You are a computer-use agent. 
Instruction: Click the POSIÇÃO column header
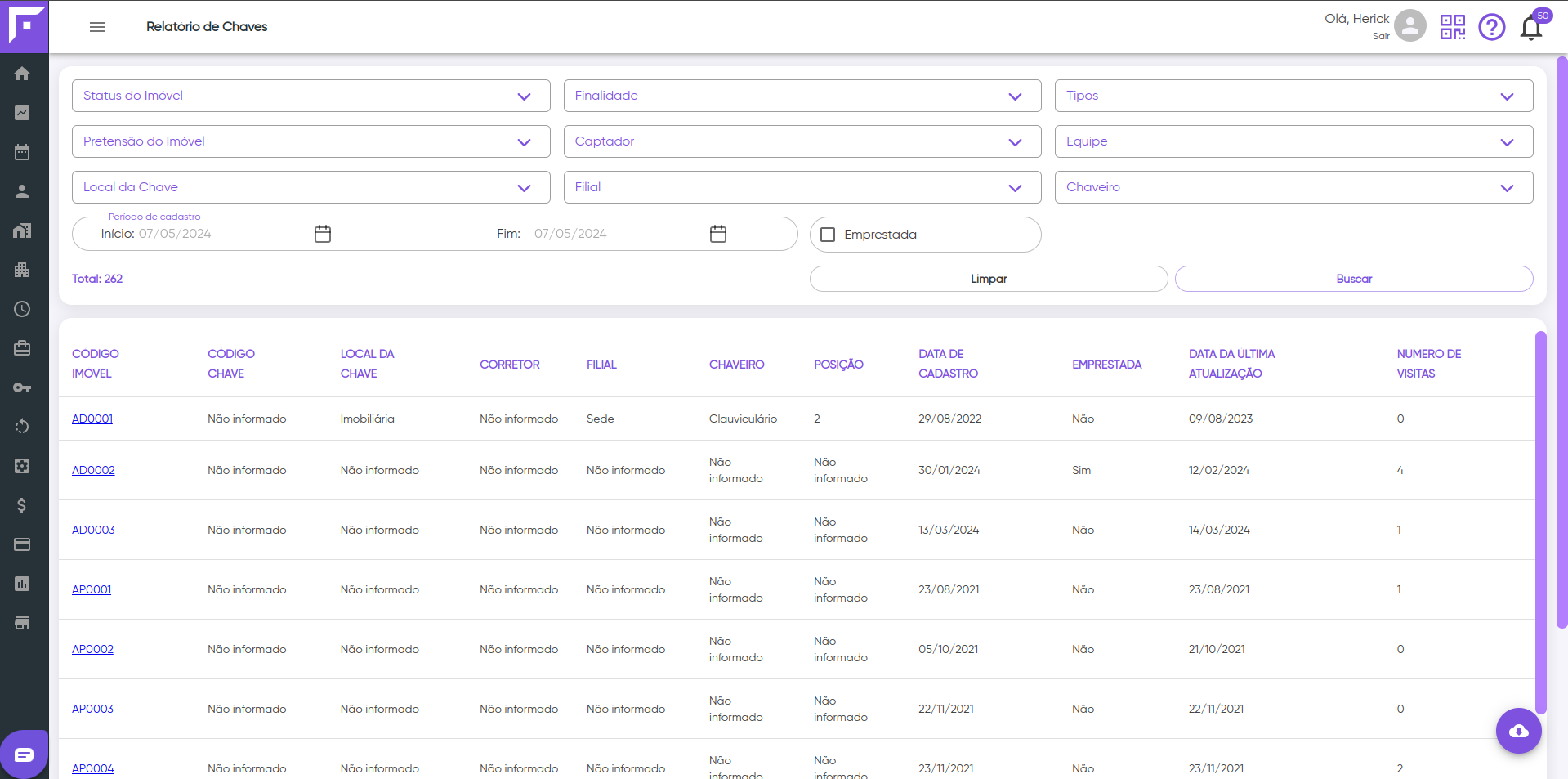(838, 365)
